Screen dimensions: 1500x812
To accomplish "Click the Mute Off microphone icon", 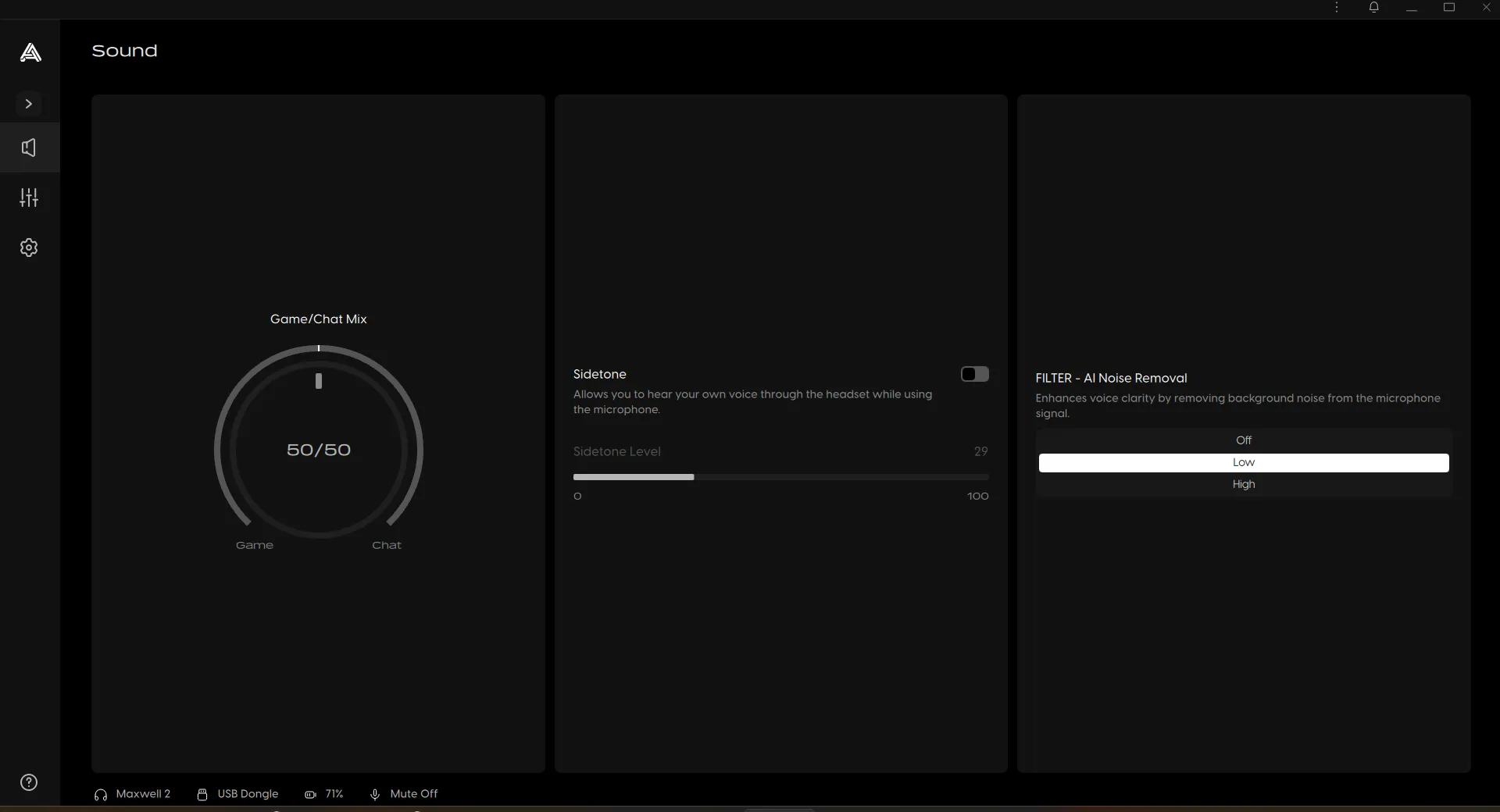I will (x=375, y=794).
